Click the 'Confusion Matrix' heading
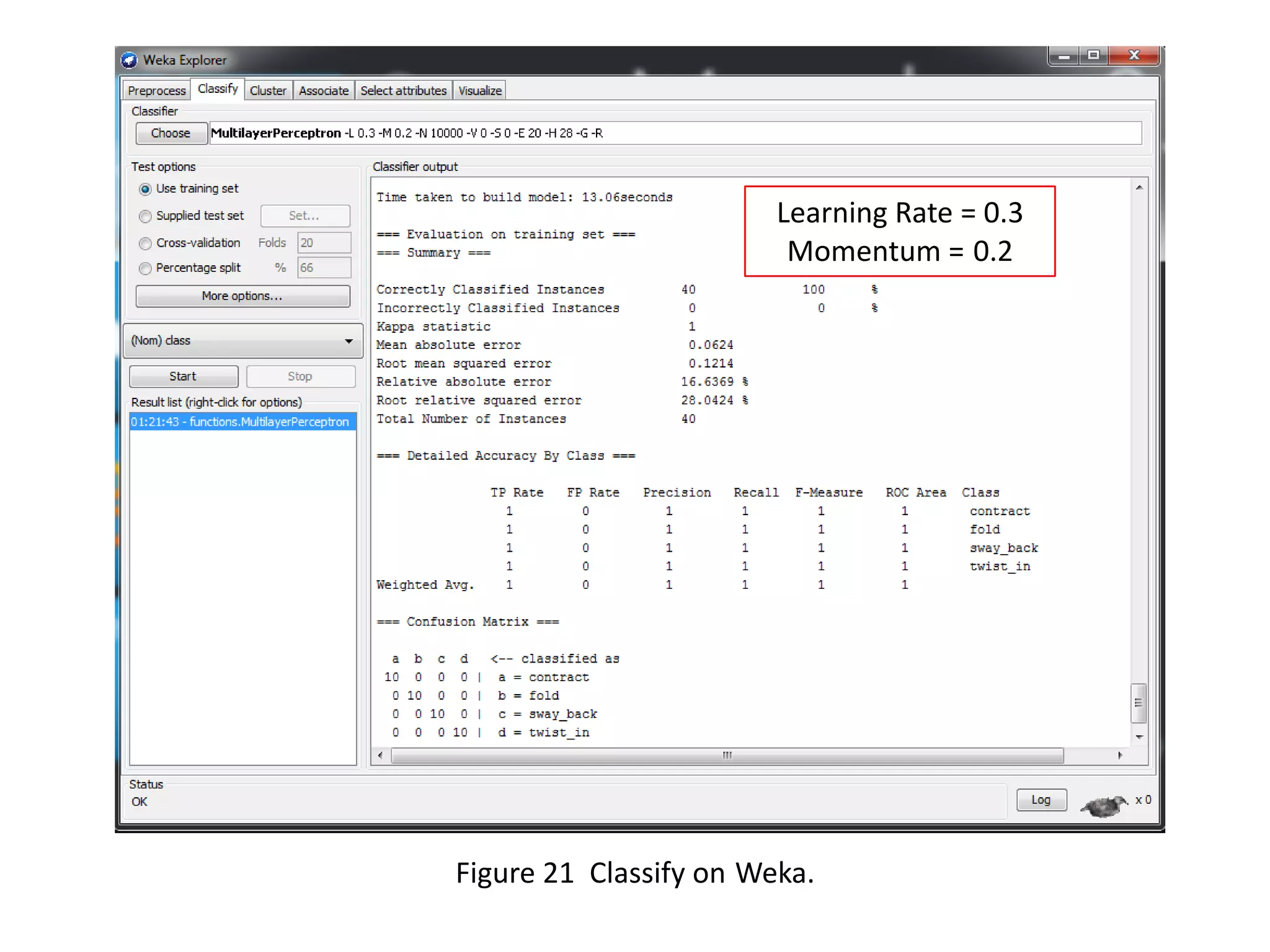The image size is (1270, 952). (x=468, y=622)
